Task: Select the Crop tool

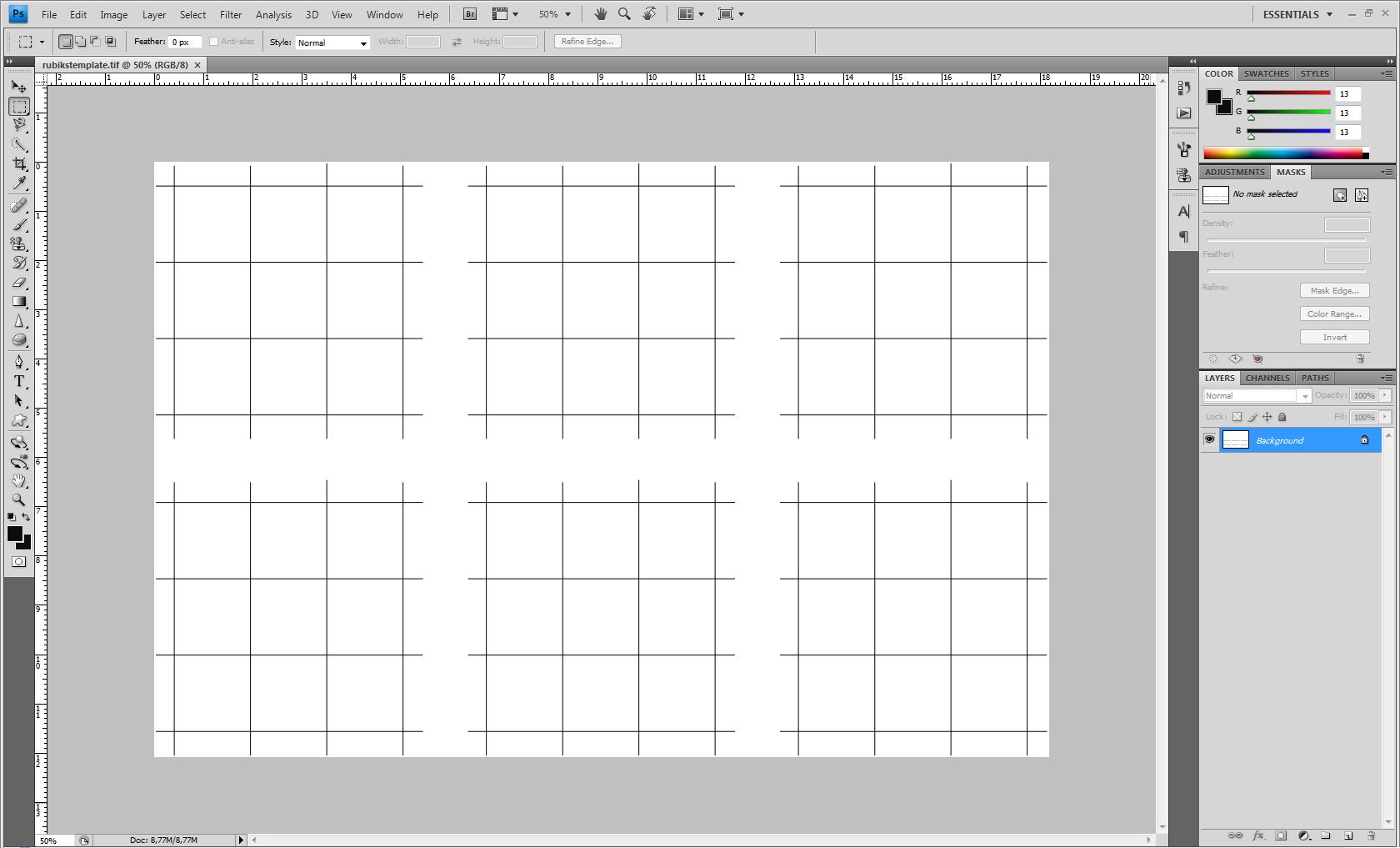Action: [x=19, y=164]
